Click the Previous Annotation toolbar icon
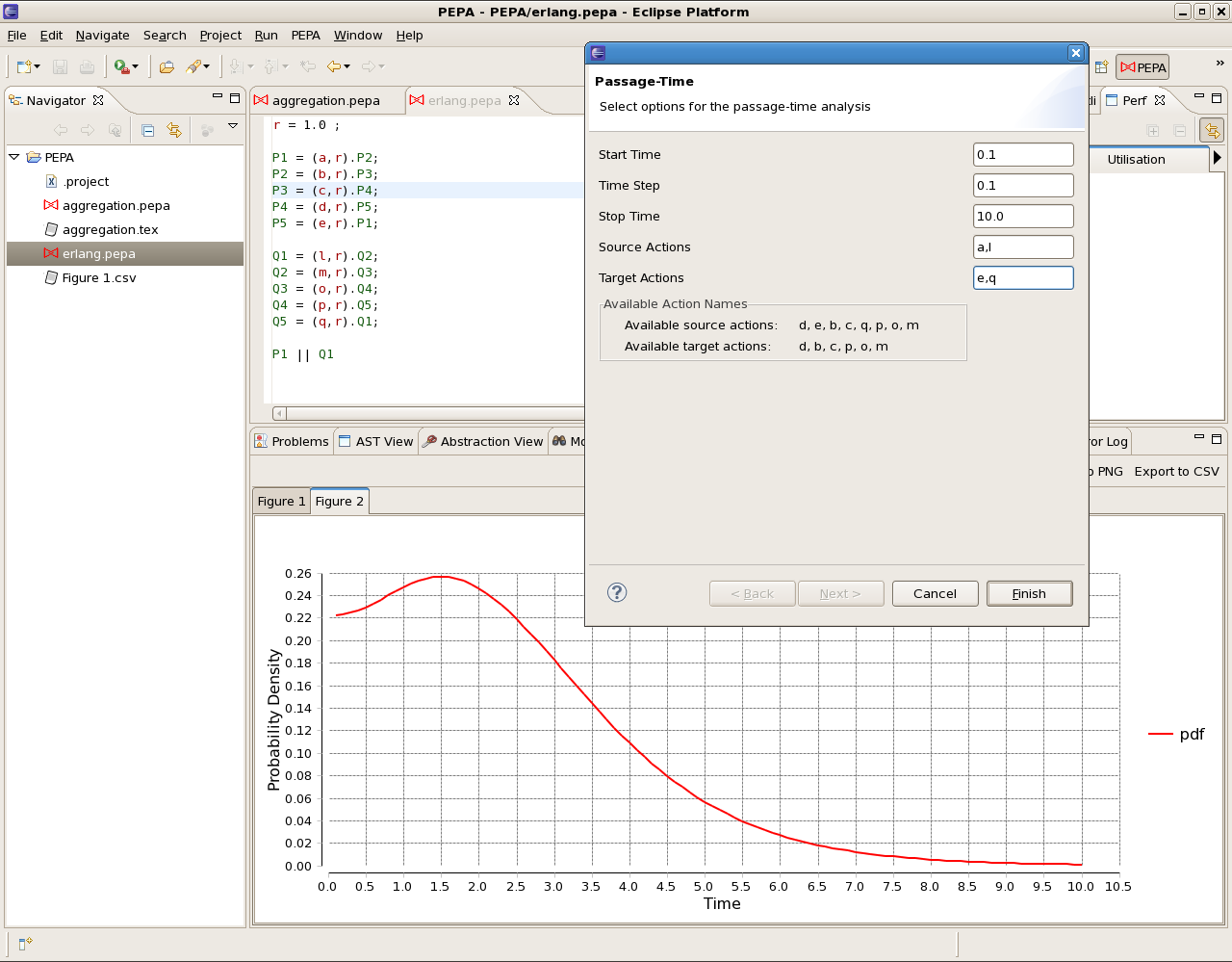Image resolution: width=1232 pixels, height=962 pixels. tap(270, 66)
